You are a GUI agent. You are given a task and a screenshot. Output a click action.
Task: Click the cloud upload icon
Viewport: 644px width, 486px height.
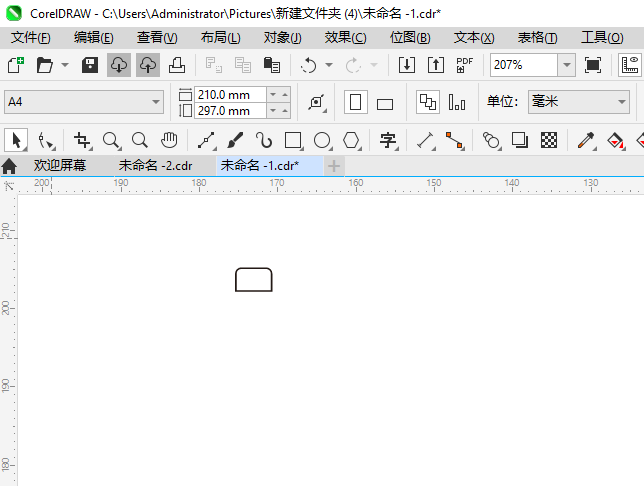click(148, 65)
